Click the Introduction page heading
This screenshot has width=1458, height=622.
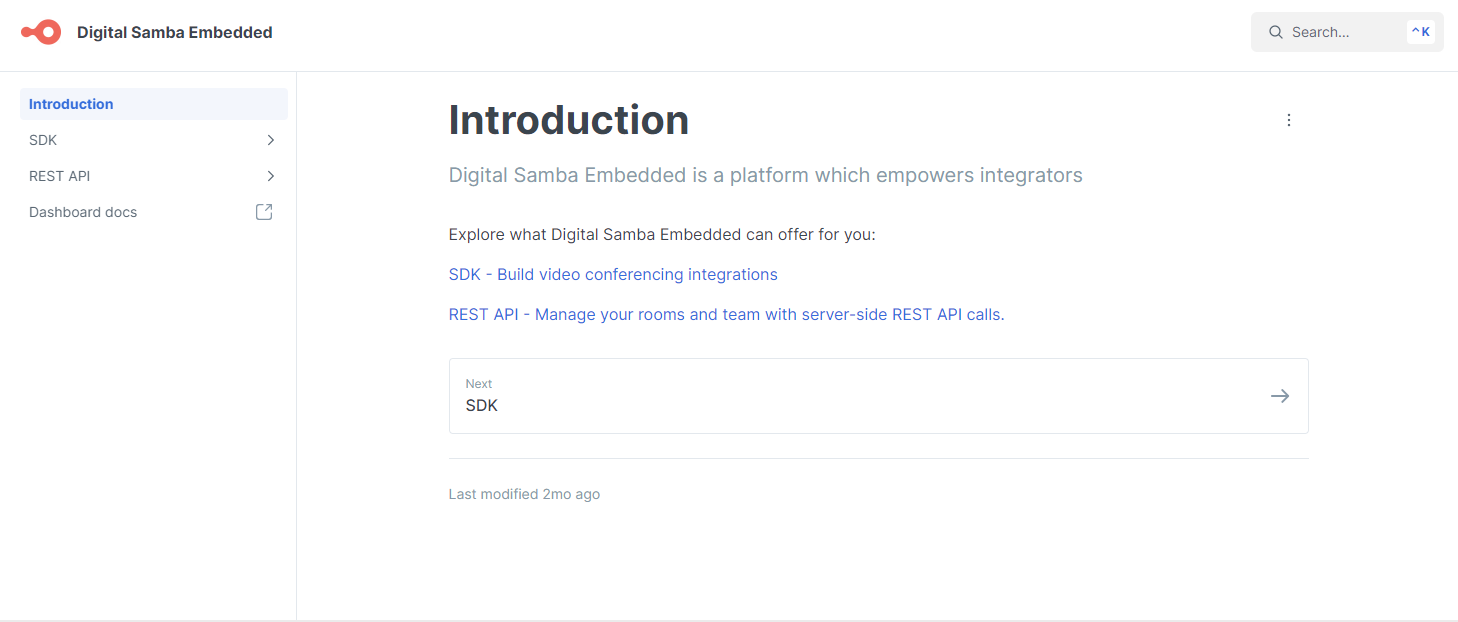pyautogui.click(x=568, y=120)
